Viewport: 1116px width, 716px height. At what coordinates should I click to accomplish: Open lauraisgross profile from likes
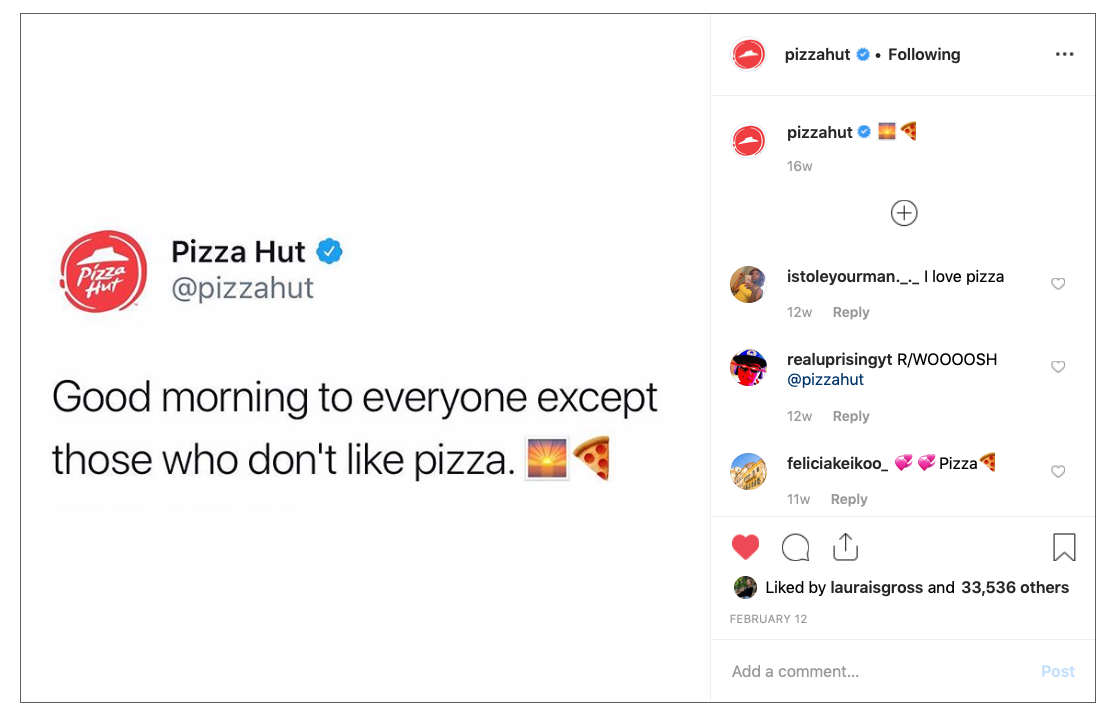click(x=877, y=587)
